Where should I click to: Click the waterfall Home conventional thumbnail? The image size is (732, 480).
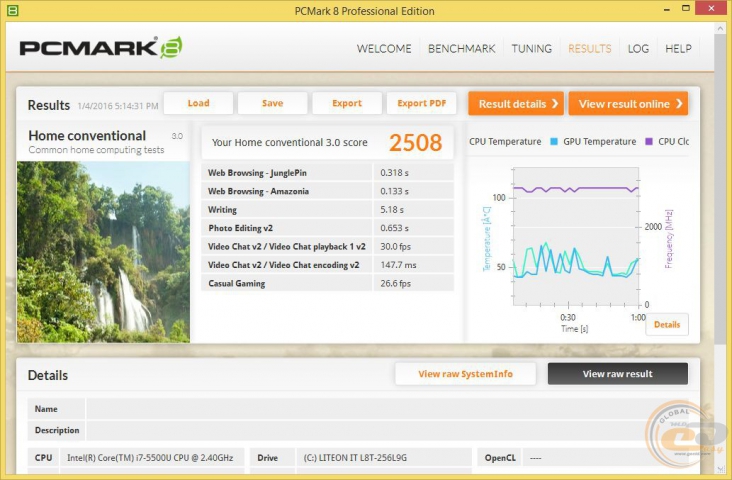tap(103, 252)
